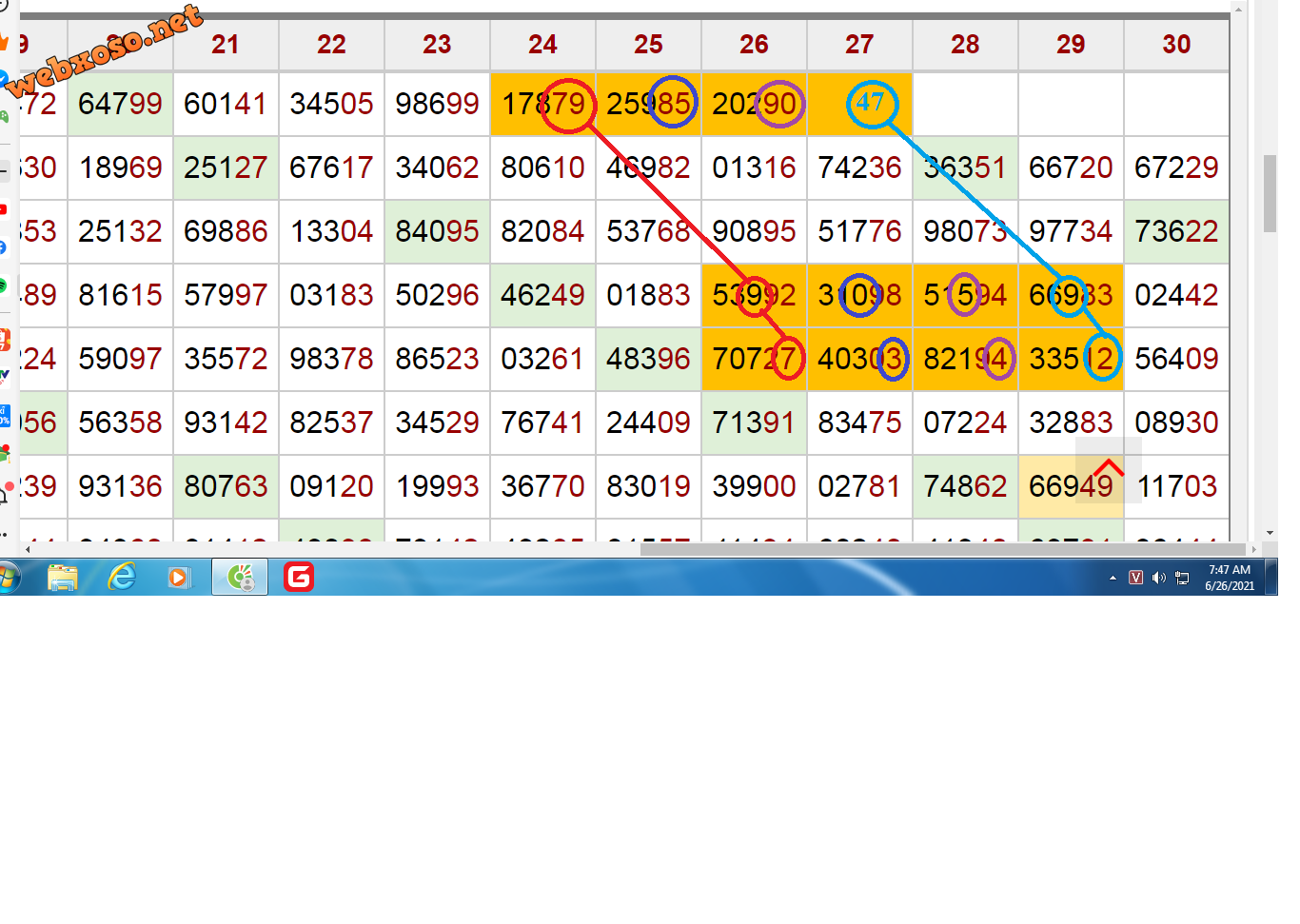Screen dimensions: 1300x924
Task: Click the cell with number 74862
Action: pos(965,486)
